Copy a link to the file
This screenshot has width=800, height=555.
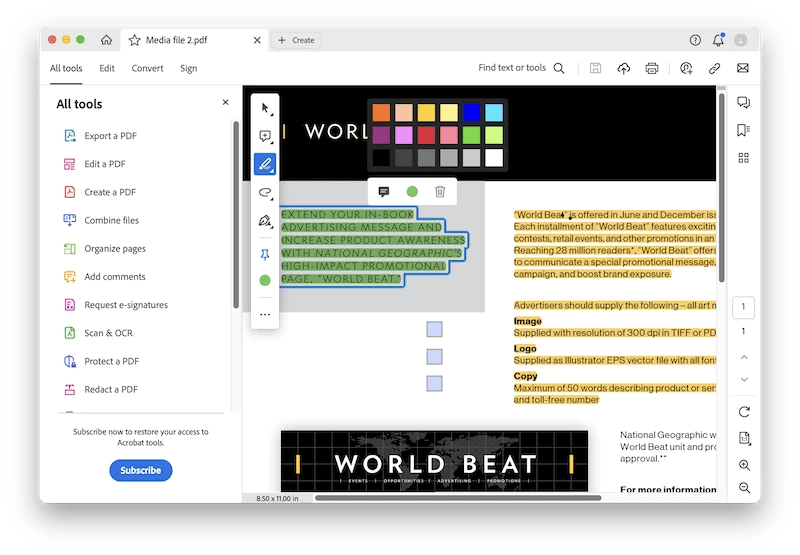click(714, 68)
